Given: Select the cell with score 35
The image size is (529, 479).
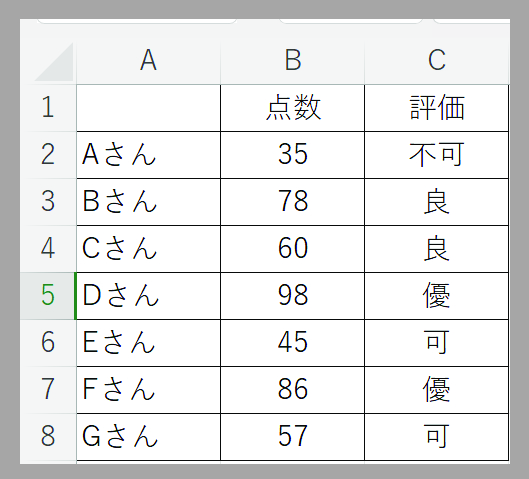Looking at the screenshot, I should tap(293, 155).
